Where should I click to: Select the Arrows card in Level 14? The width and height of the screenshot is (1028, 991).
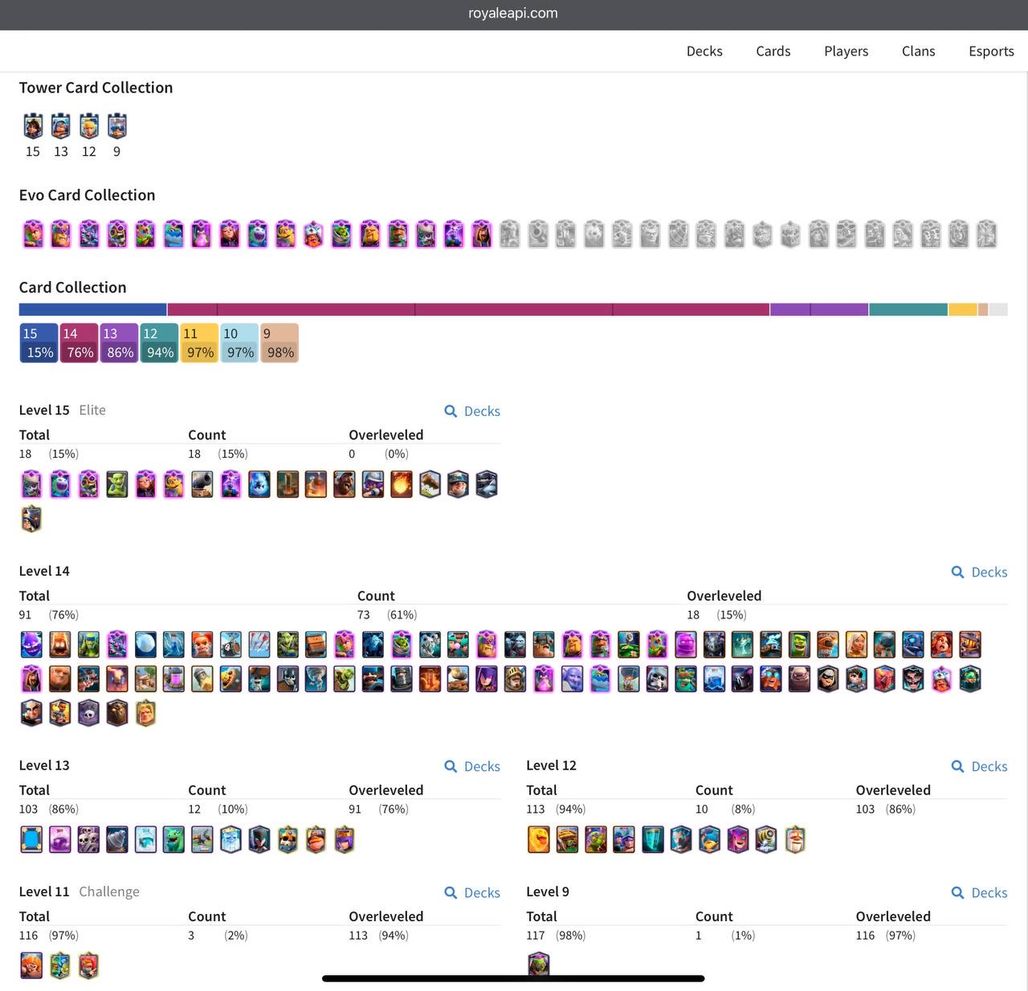click(x=259, y=645)
